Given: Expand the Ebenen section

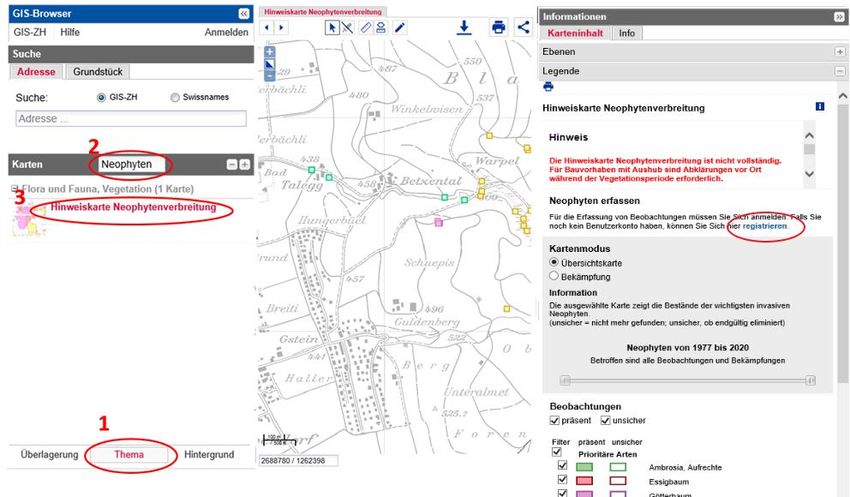Looking at the screenshot, I should point(839,51).
